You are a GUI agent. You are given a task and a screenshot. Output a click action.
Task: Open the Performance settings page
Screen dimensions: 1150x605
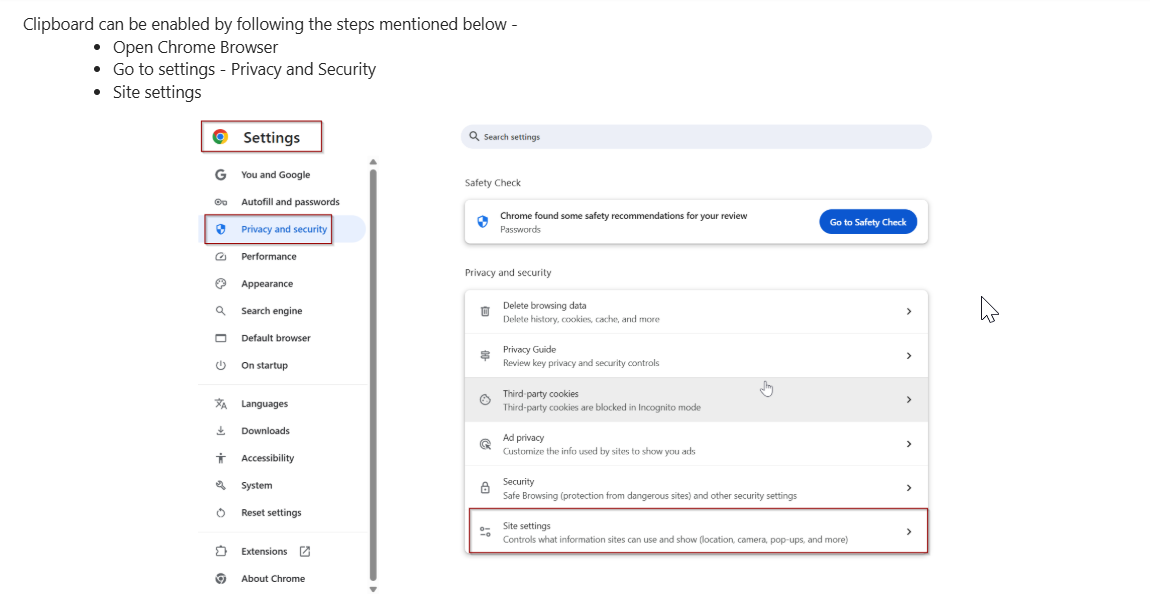pos(268,256)
